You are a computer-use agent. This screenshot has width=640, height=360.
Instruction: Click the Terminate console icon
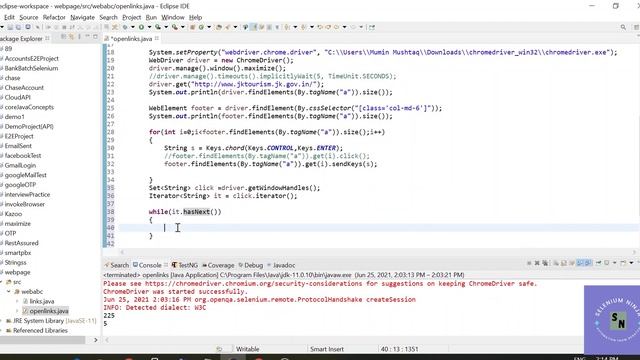tap(529, 263)
